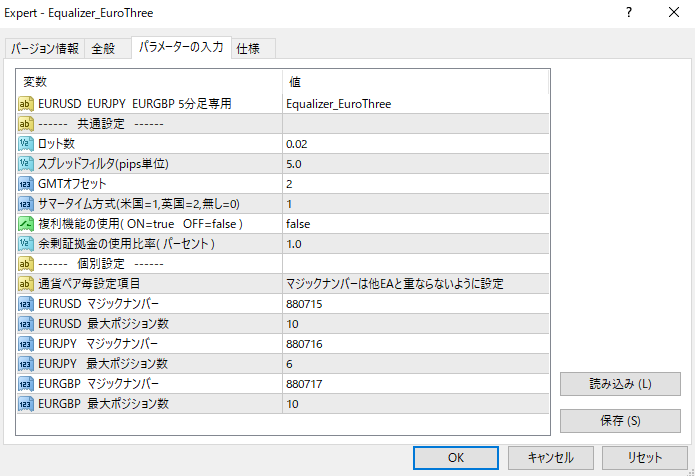
Task: Open the 全般 tab
Action: [103, 48]
